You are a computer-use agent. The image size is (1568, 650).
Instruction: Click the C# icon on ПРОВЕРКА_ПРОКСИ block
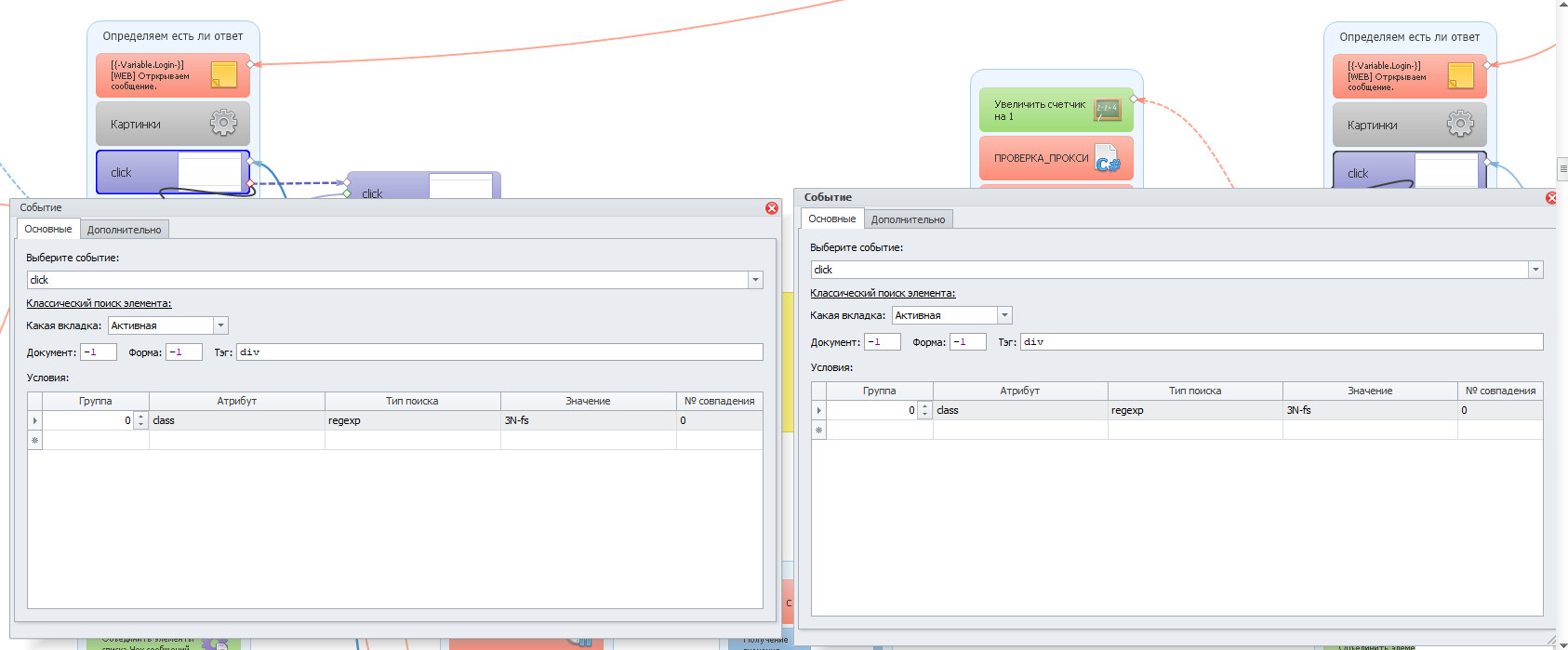pos(1108,158)
